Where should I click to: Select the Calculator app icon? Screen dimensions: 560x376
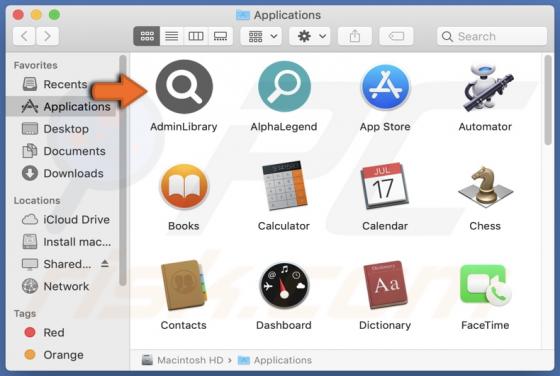point(284,186)
